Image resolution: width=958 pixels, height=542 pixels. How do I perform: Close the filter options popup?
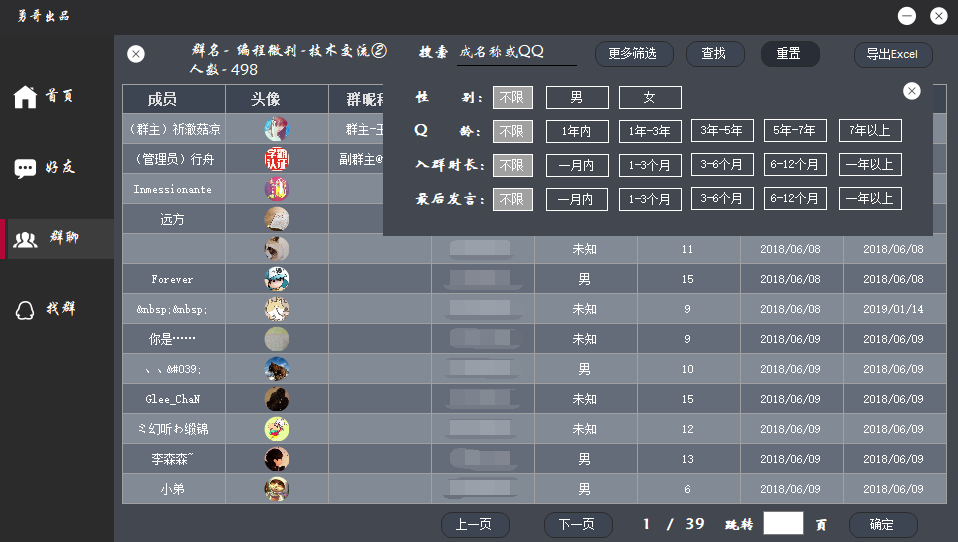pyautogui.click(x=911, y=91)
